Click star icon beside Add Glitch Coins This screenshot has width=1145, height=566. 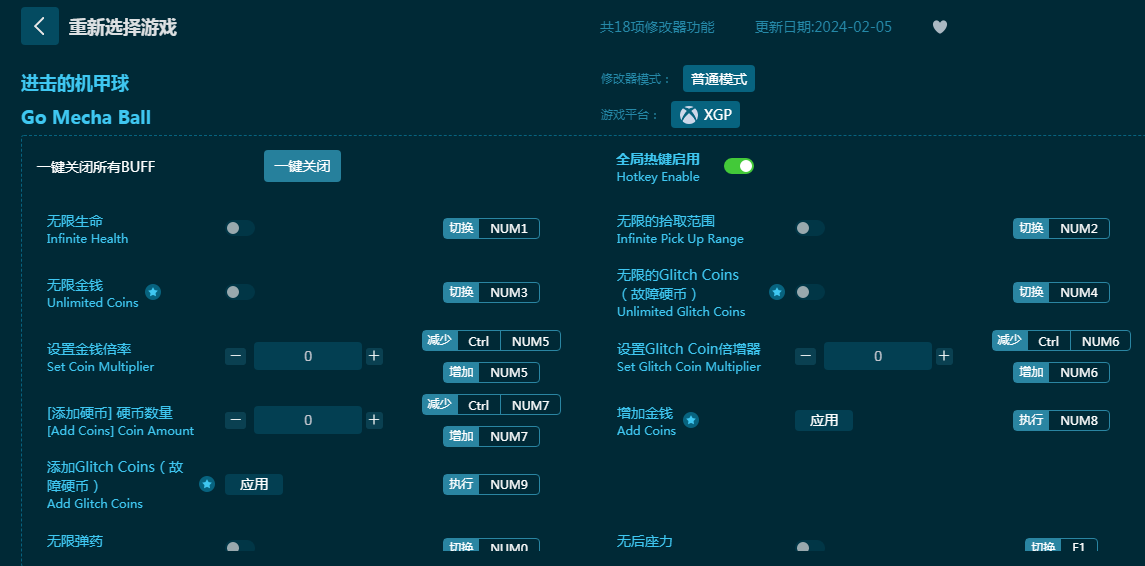[207, 484]
